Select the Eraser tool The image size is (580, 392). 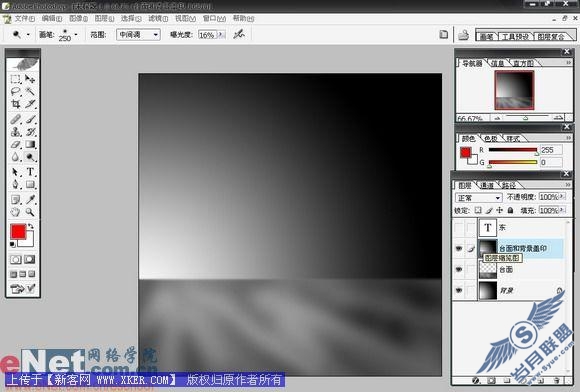pyautogui.click(x=16, y=144)
